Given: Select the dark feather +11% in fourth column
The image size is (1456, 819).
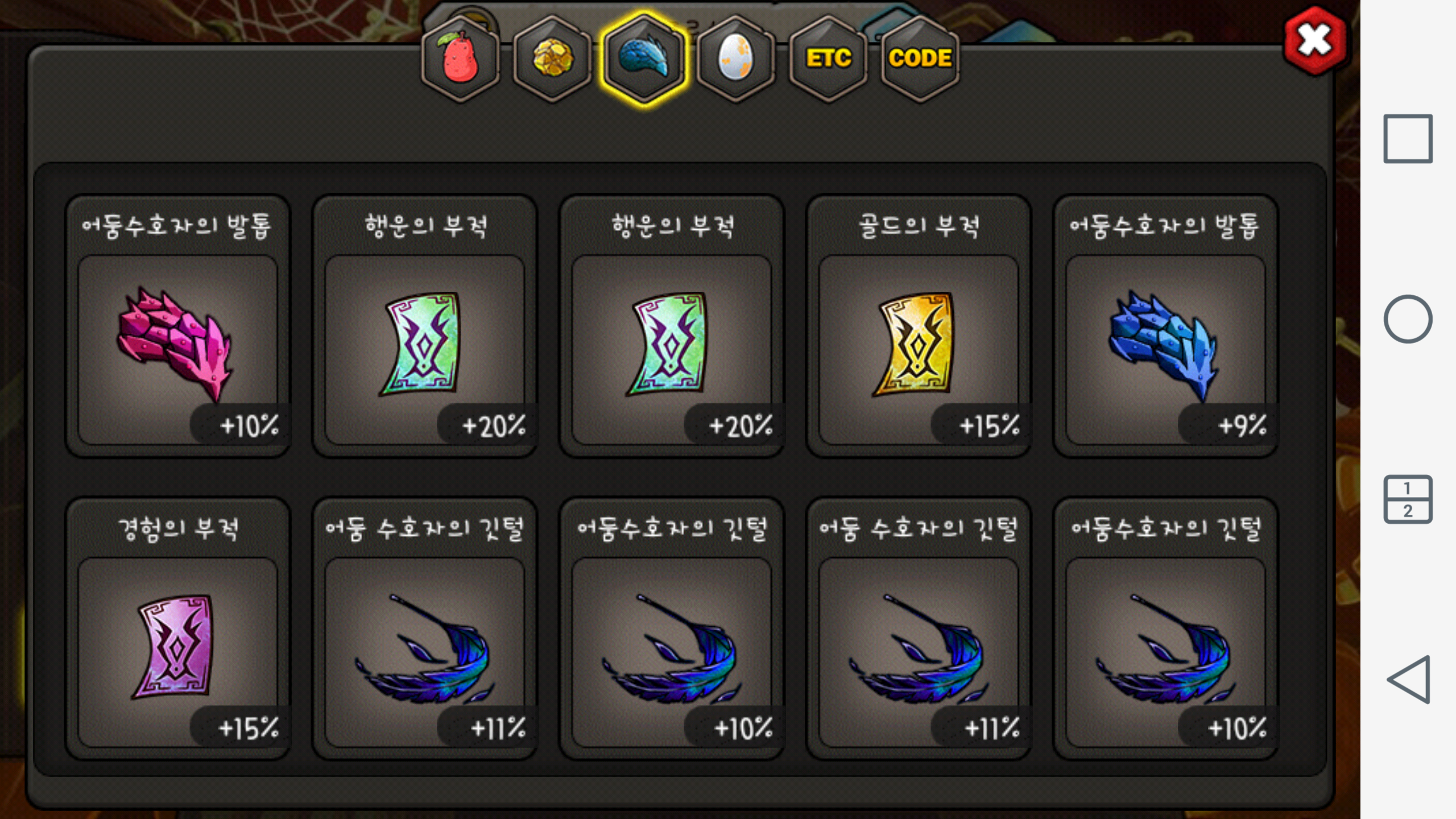Looking at the screenshot, I should tap(919, 629).
